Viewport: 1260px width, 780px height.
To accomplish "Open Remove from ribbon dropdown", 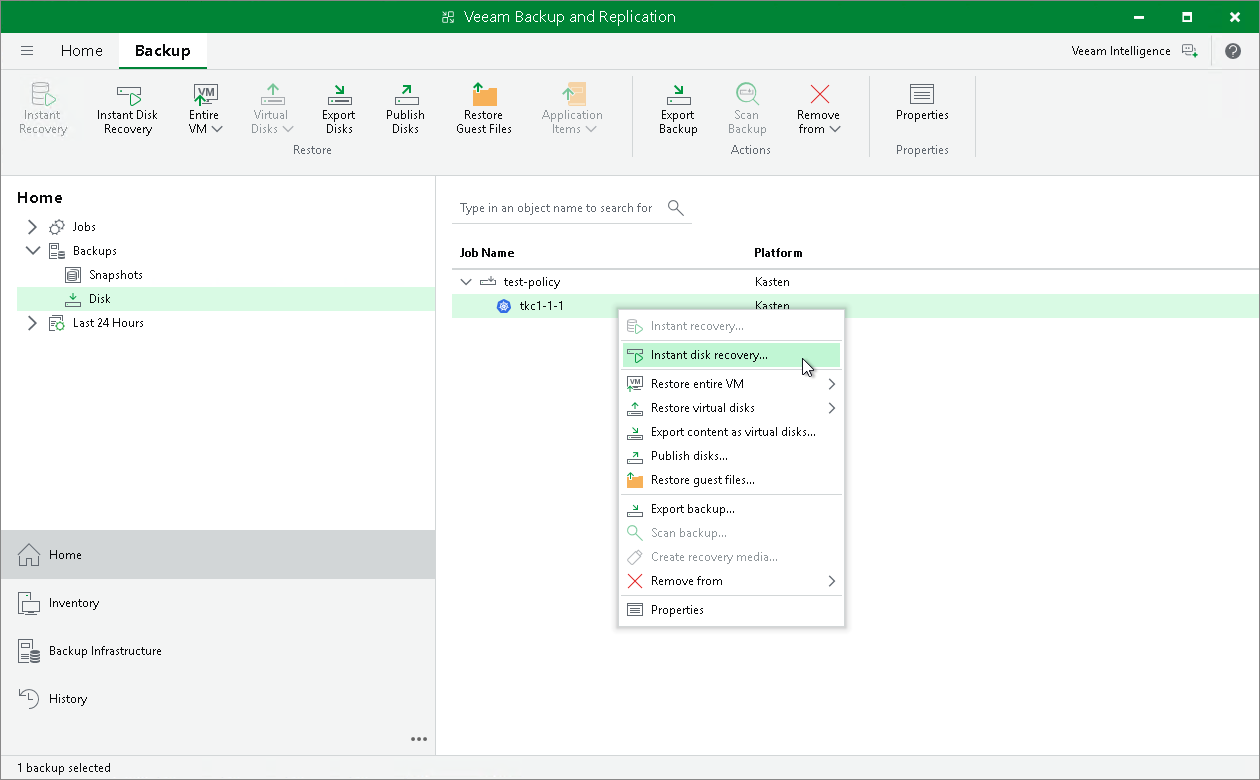I will pos(819,108).
